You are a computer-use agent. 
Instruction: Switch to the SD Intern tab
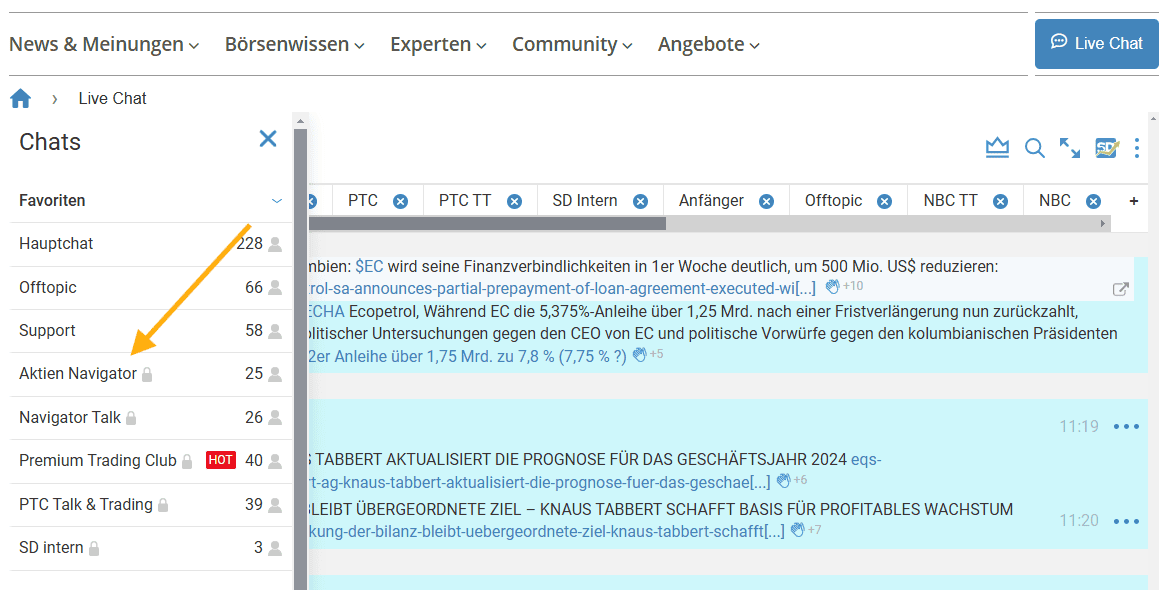pos(585,201)
